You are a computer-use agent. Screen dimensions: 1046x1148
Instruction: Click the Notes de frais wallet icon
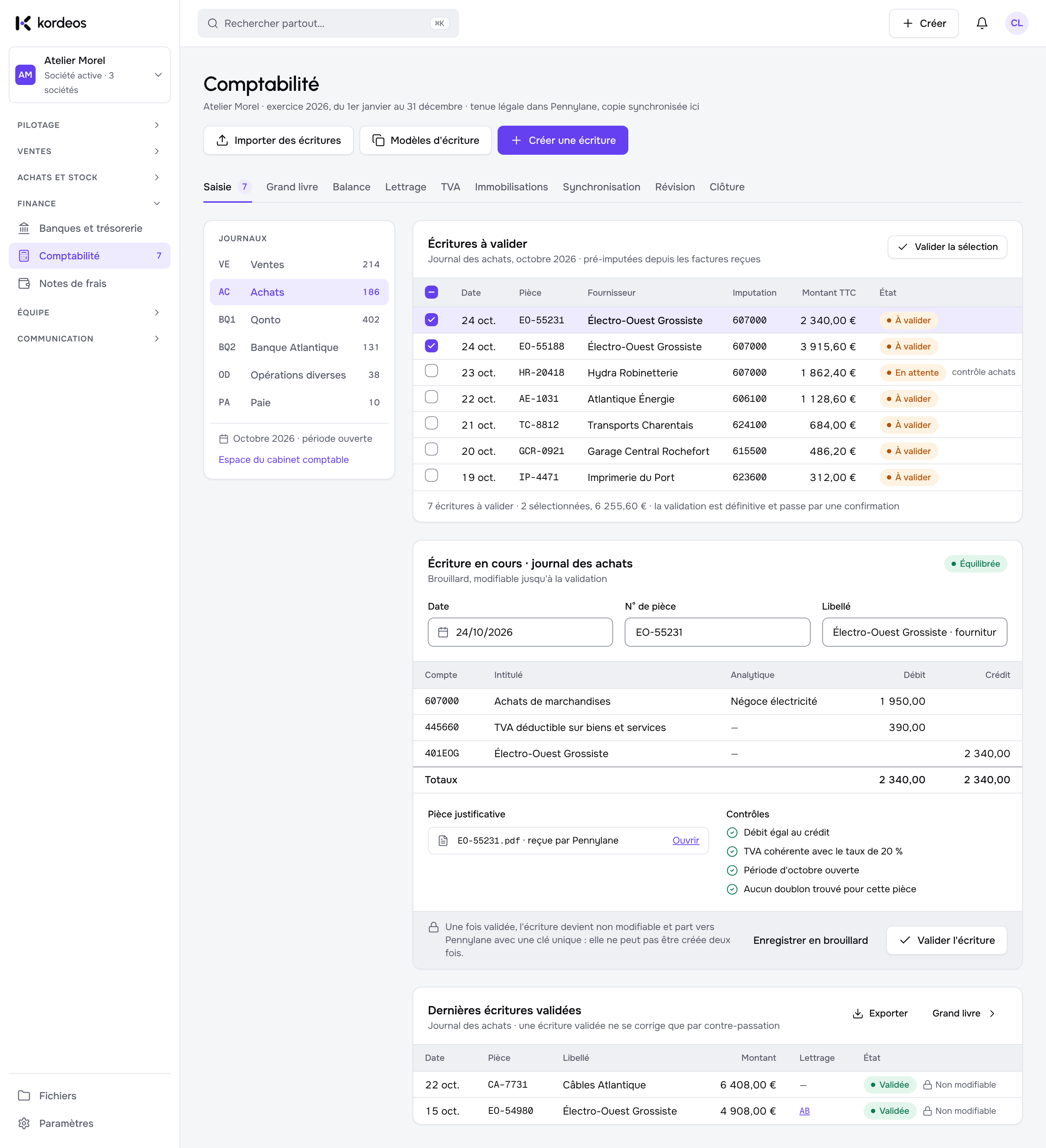click(24, 284)
